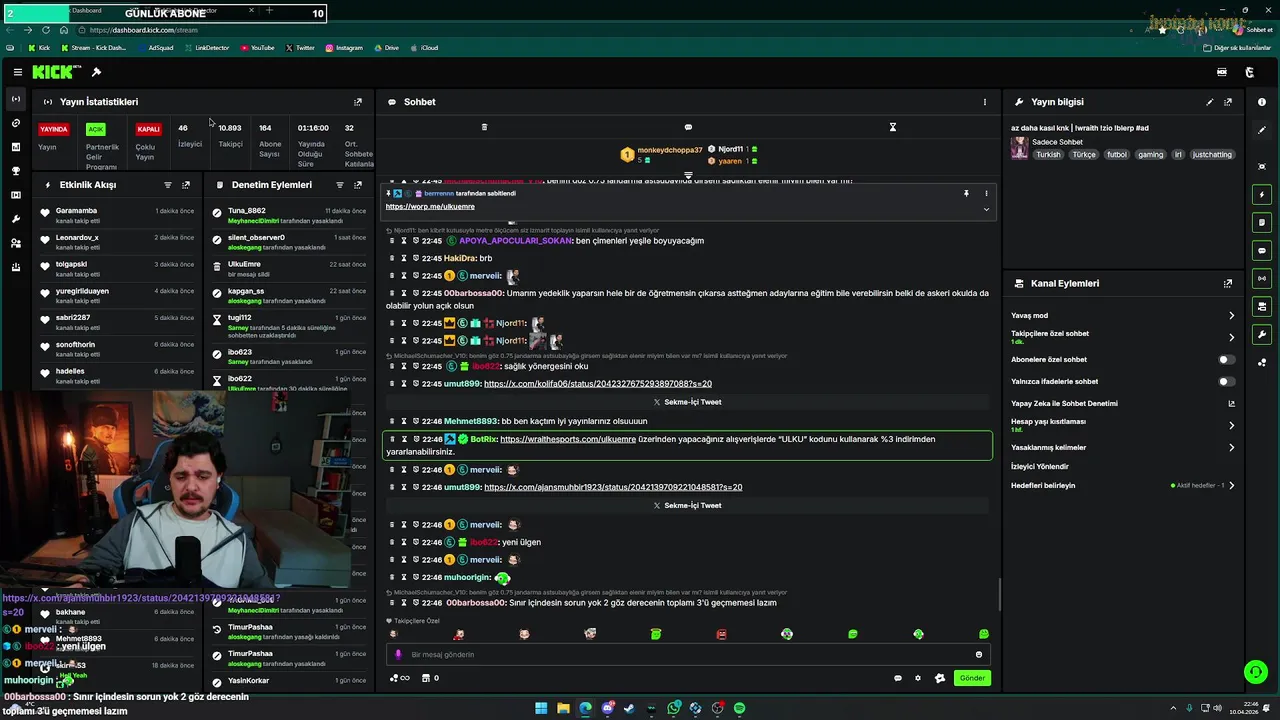This screenshot has width=1280, height=720.
Task: Toggle the KAPALI Çoklu Yayın badge
Action: (x=148, y=129)
